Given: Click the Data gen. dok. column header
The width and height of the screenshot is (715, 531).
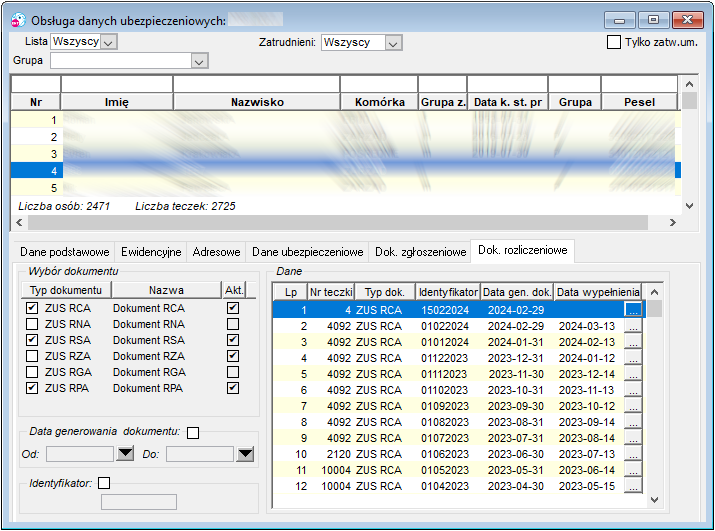Looking at the screenshot, I should pyautogui.click(x=517, y=292).
